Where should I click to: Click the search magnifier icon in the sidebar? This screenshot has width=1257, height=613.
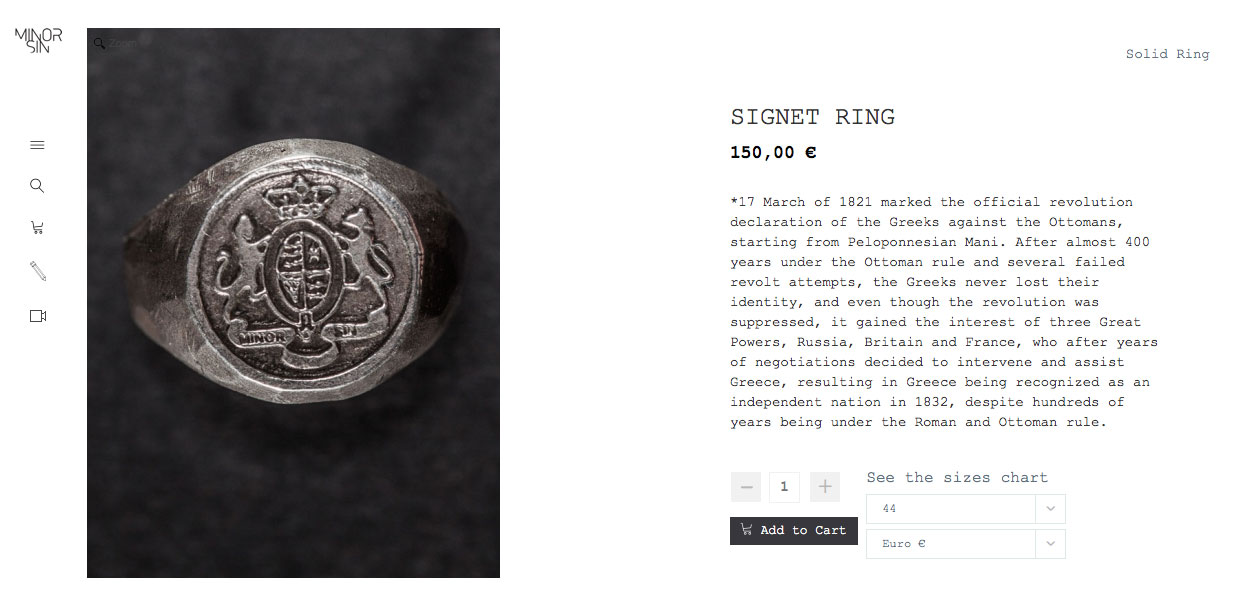pyautogui.click(x=38, y=186)
